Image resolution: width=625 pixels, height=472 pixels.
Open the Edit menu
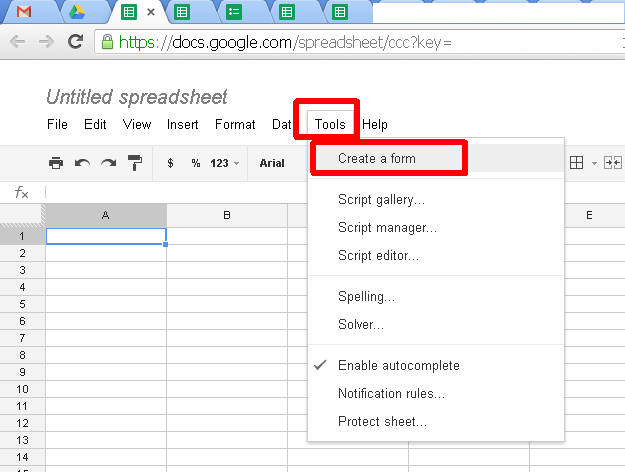coord(95,124)
